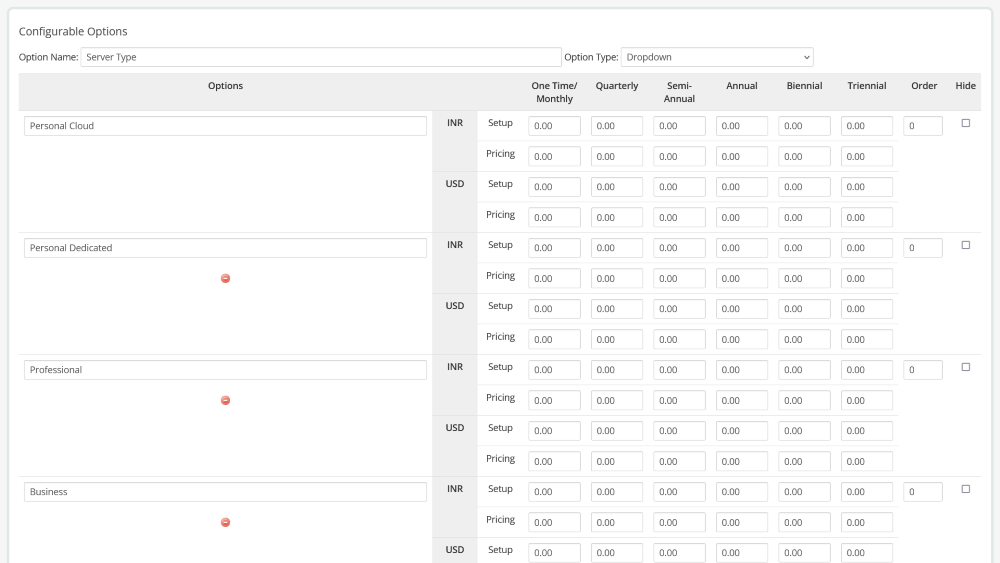Click the Option Name text field

point(320,57)
